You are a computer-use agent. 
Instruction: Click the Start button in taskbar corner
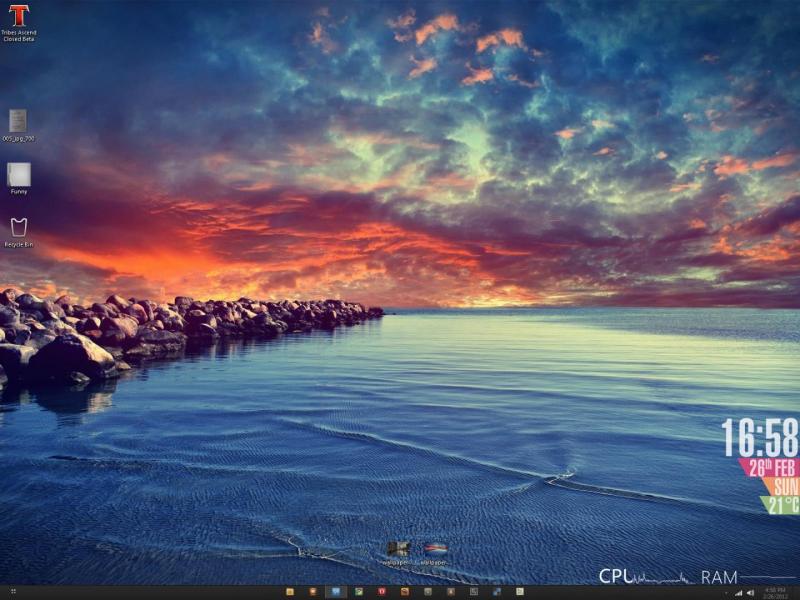click(x=13, y=592)
